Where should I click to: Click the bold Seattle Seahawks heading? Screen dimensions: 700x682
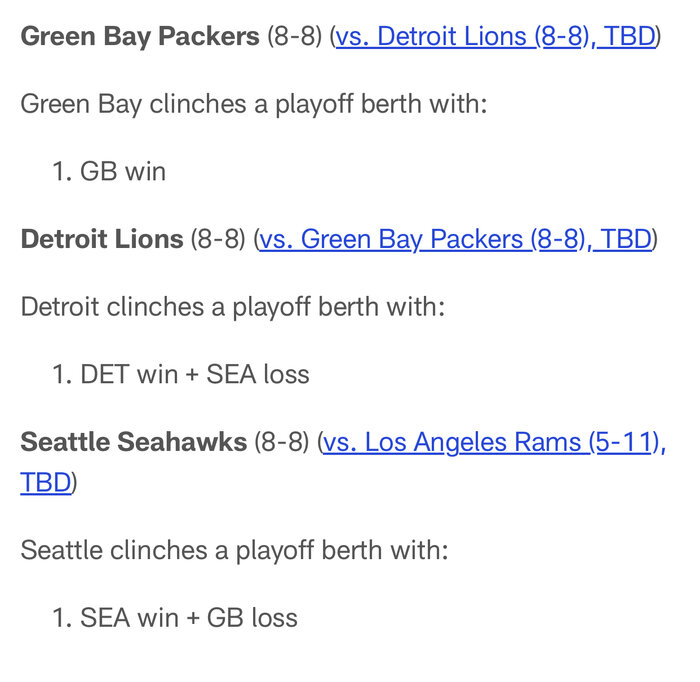pyautogui.click(x=133, y=442)
